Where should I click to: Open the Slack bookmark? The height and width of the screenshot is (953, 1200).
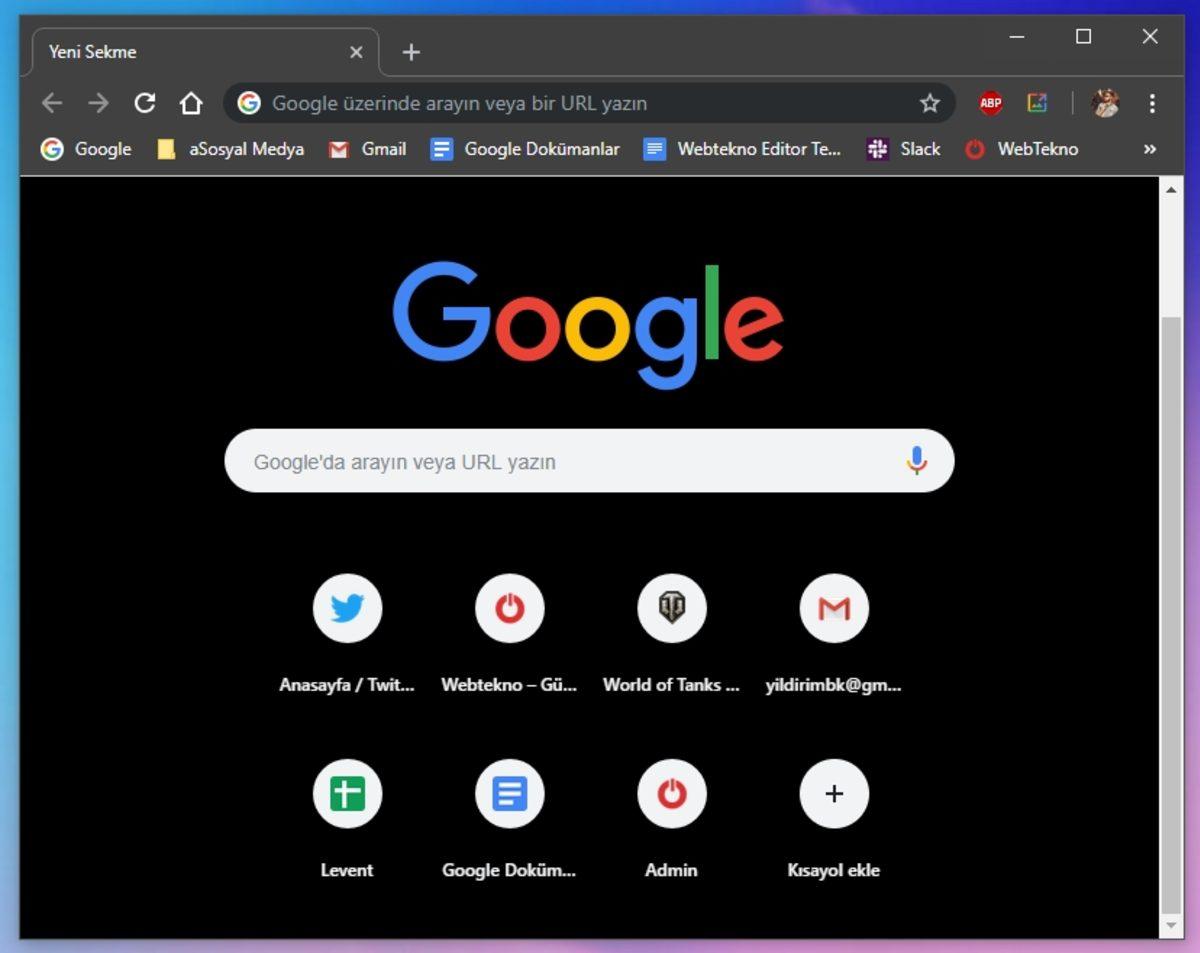903,149
